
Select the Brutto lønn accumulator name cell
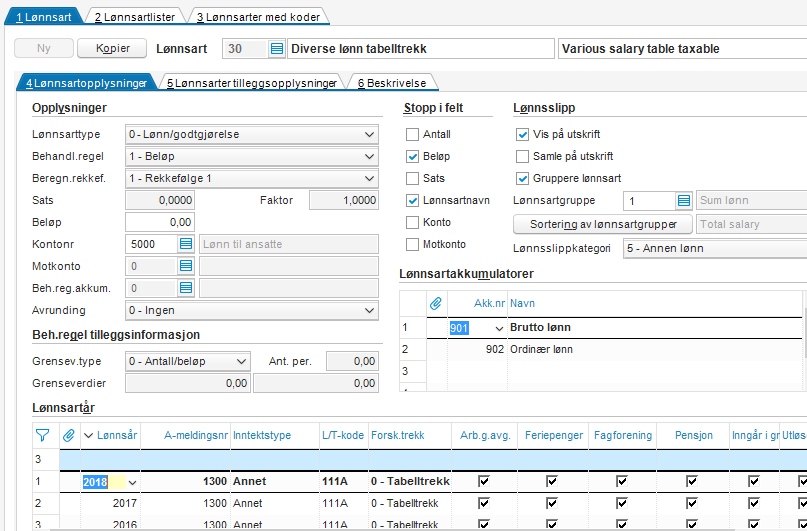(655, 327)
